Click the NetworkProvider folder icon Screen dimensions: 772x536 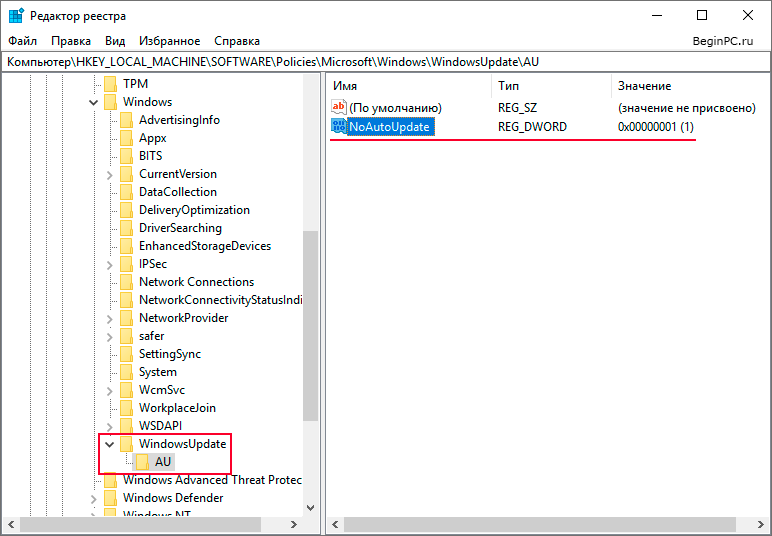coord(127,318)
